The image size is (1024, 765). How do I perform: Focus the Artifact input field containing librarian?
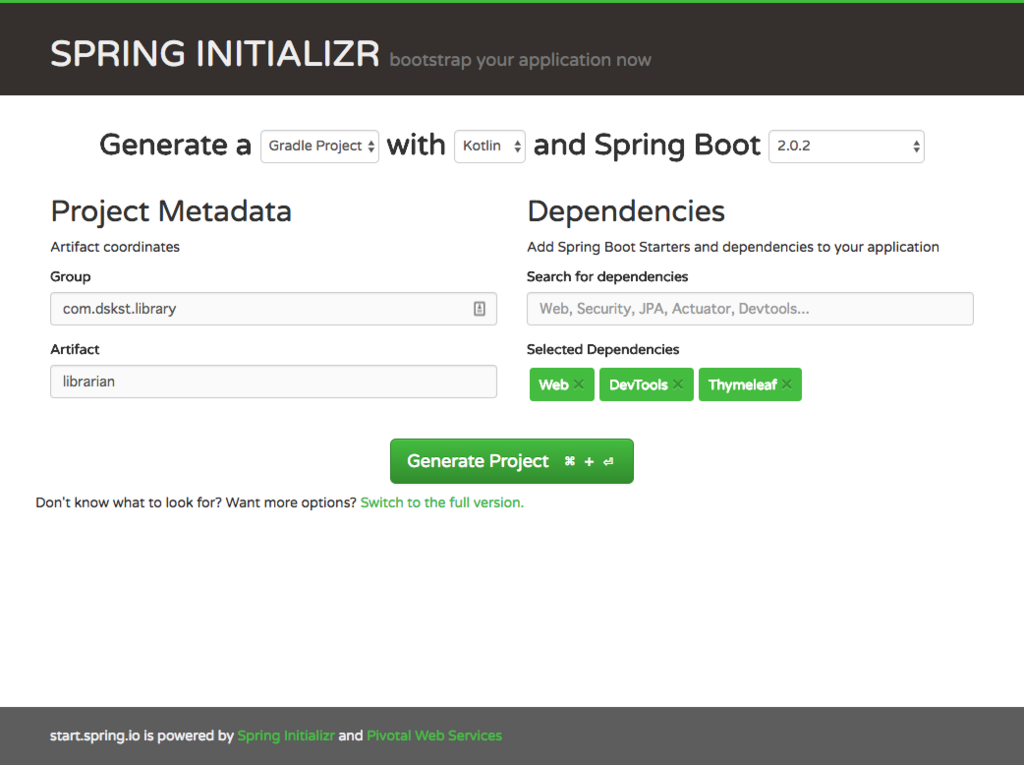pyautogui.click(x=274, y=382)
